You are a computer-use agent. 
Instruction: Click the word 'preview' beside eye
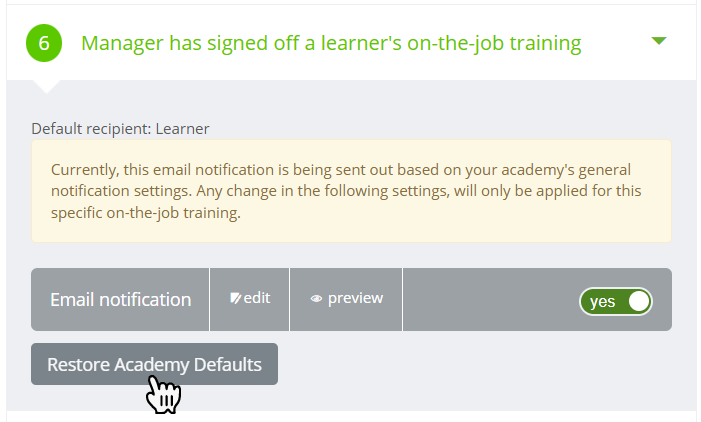pyautogui.click(x=355, y=298)
